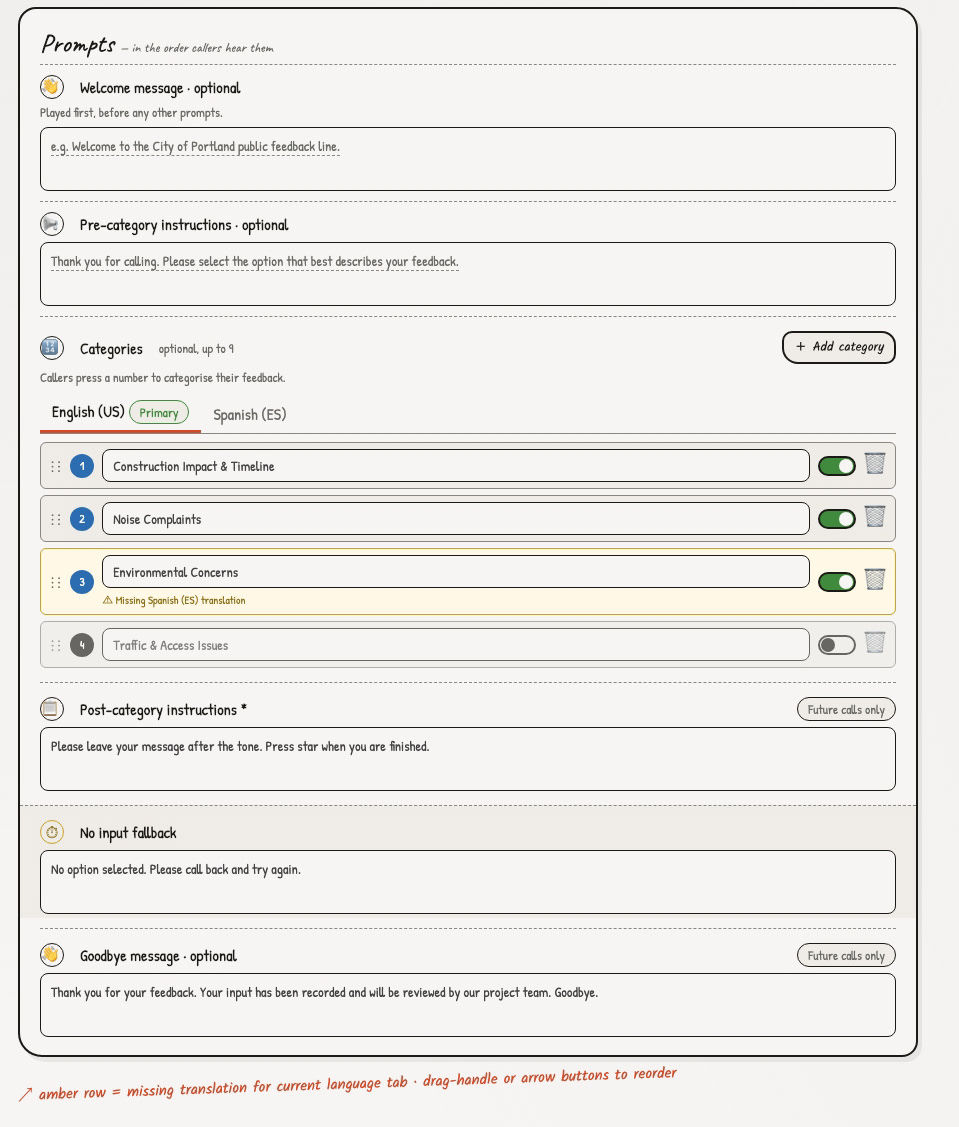959x1127 pixels.
Task: Click the Add category button
Action: coord(838,347)
